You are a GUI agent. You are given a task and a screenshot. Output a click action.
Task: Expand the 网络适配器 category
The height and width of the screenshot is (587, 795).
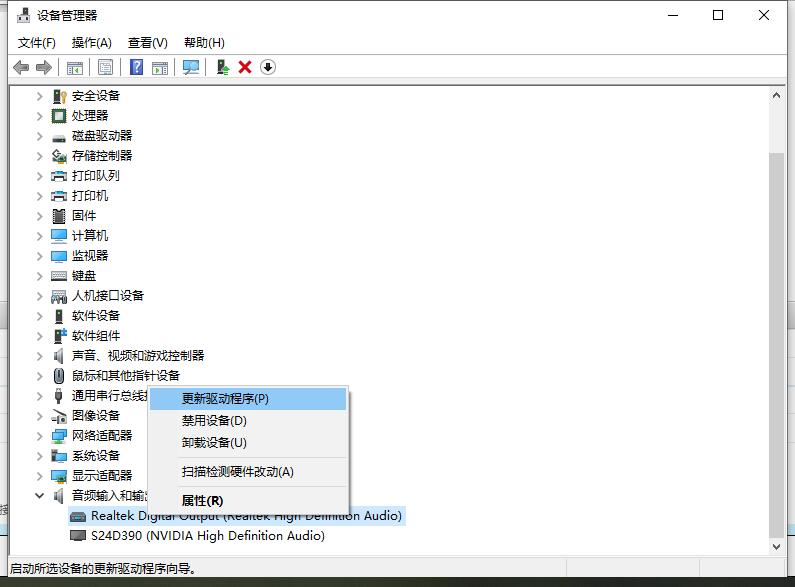pos(40,436)
